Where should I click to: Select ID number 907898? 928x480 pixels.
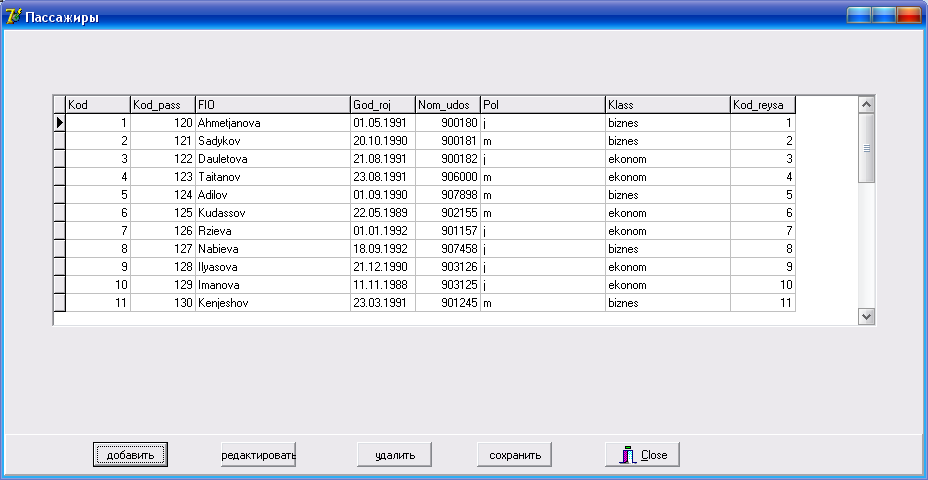[448, 195]
